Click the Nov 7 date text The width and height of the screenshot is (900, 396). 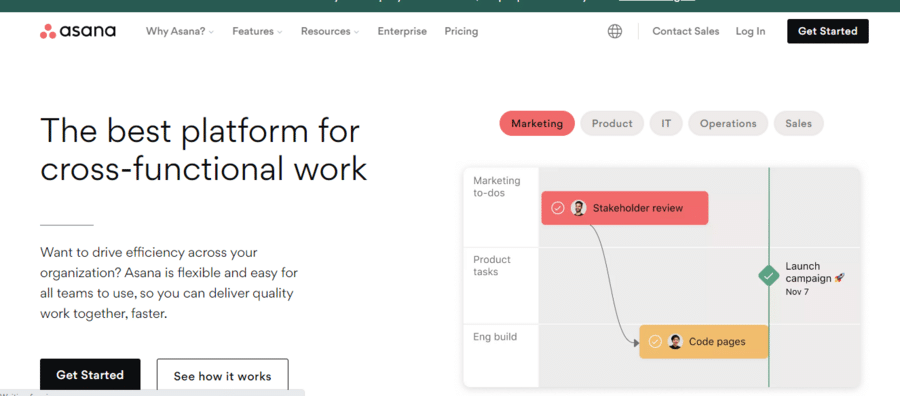[797, 292]
